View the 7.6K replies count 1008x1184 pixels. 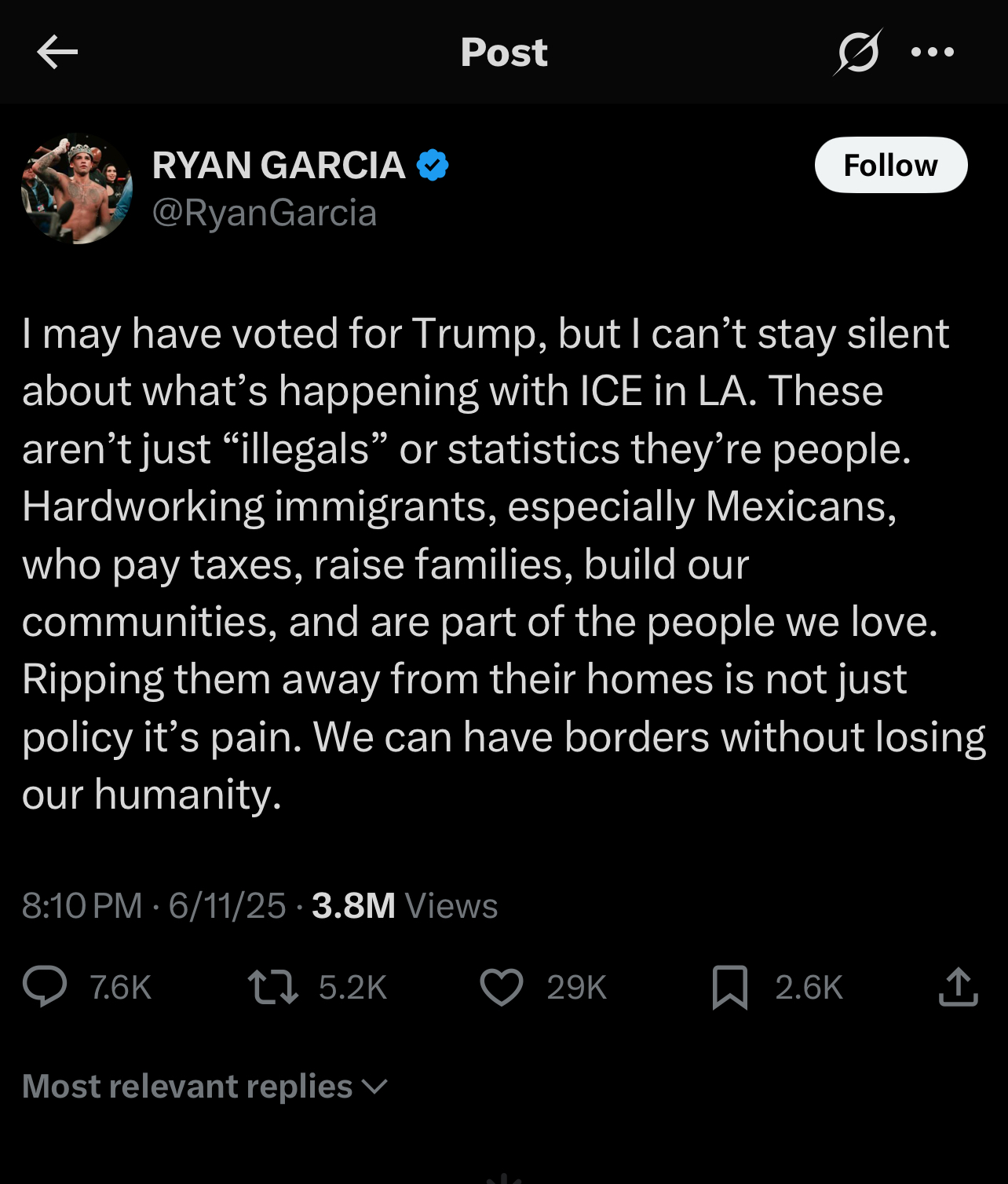point(120,988)
